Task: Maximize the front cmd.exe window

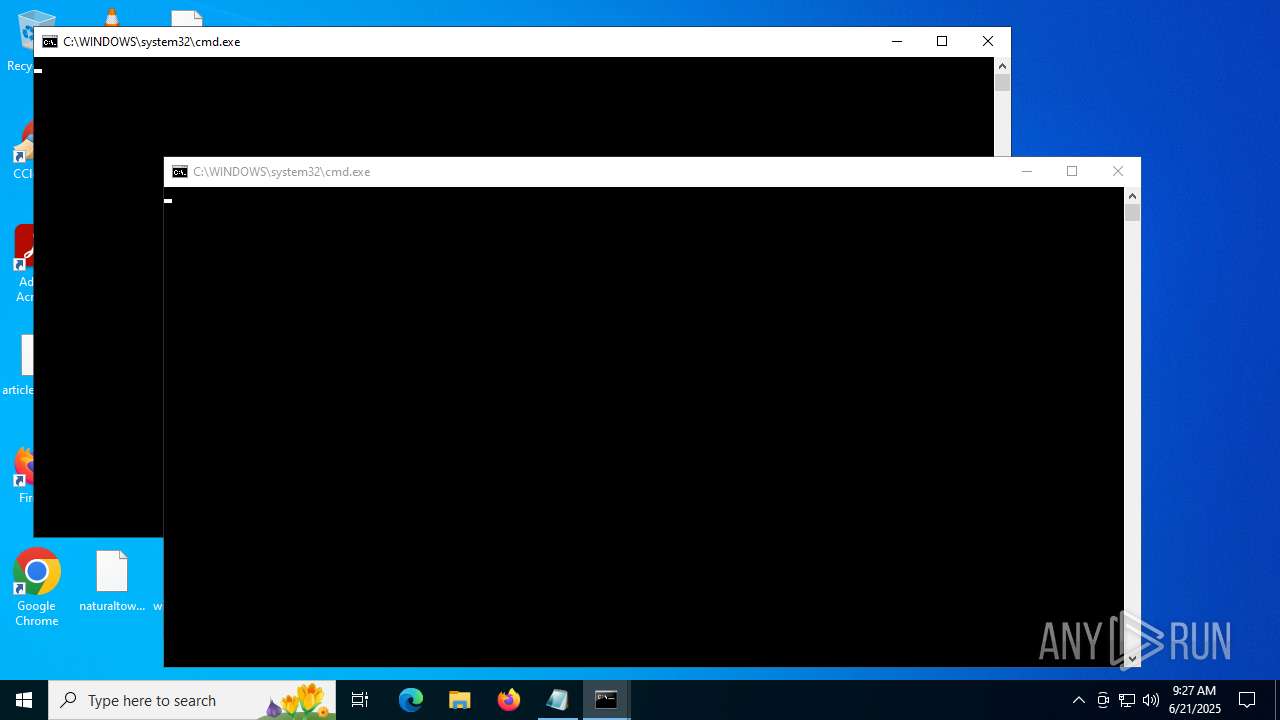Action: click(x=1072, y=172)
